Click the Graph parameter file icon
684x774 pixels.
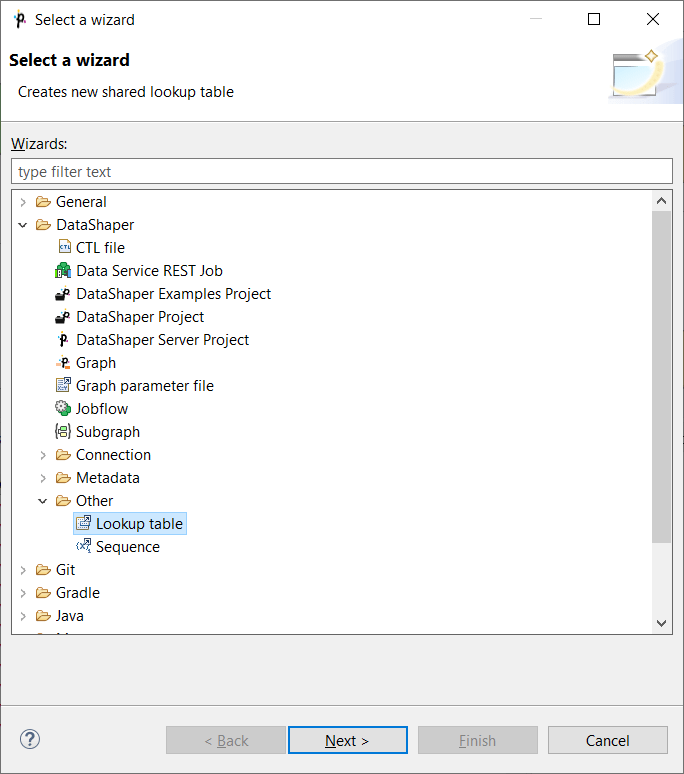click(x=63, y=386)
